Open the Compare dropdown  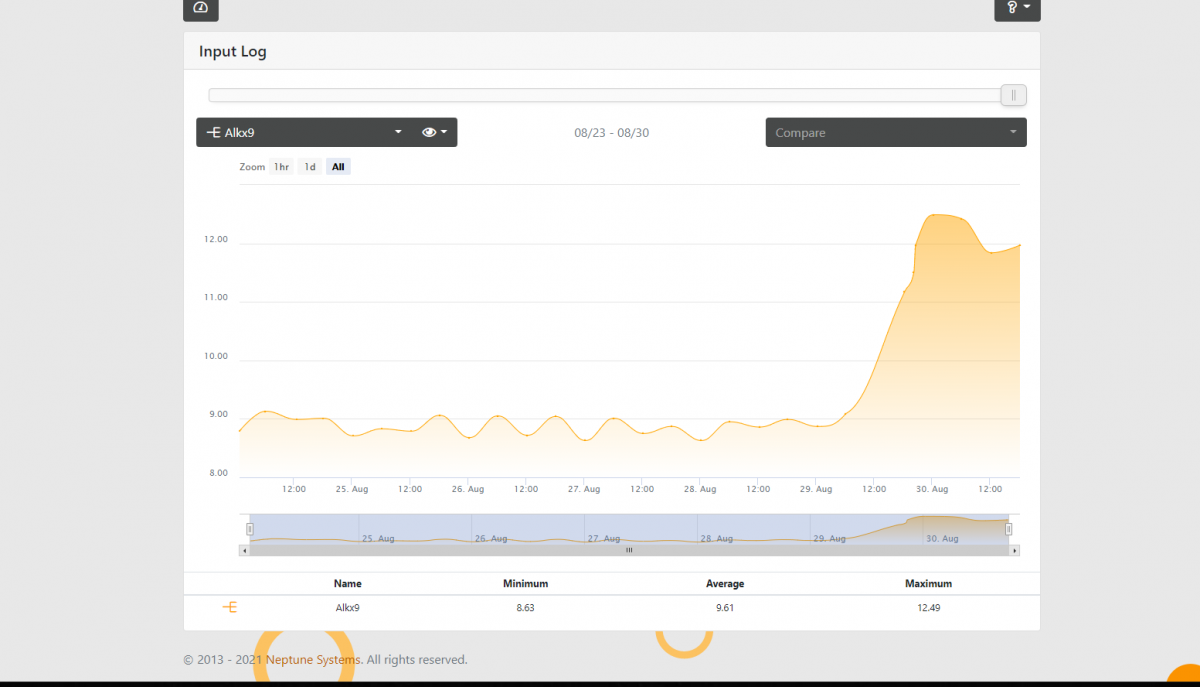[896, 132]
